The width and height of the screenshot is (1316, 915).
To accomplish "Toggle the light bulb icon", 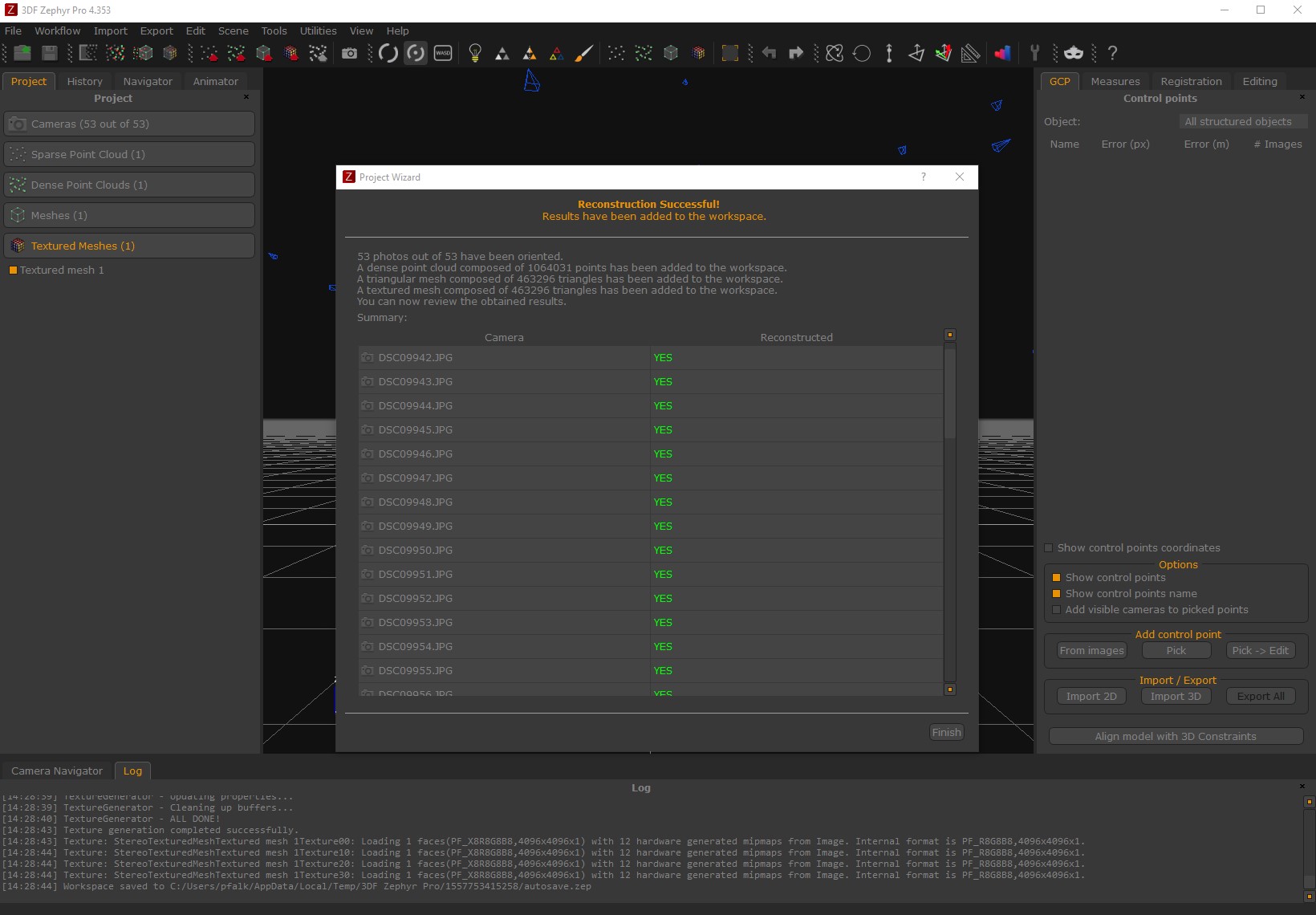I will pyautogui.click(x=475, y=53).
